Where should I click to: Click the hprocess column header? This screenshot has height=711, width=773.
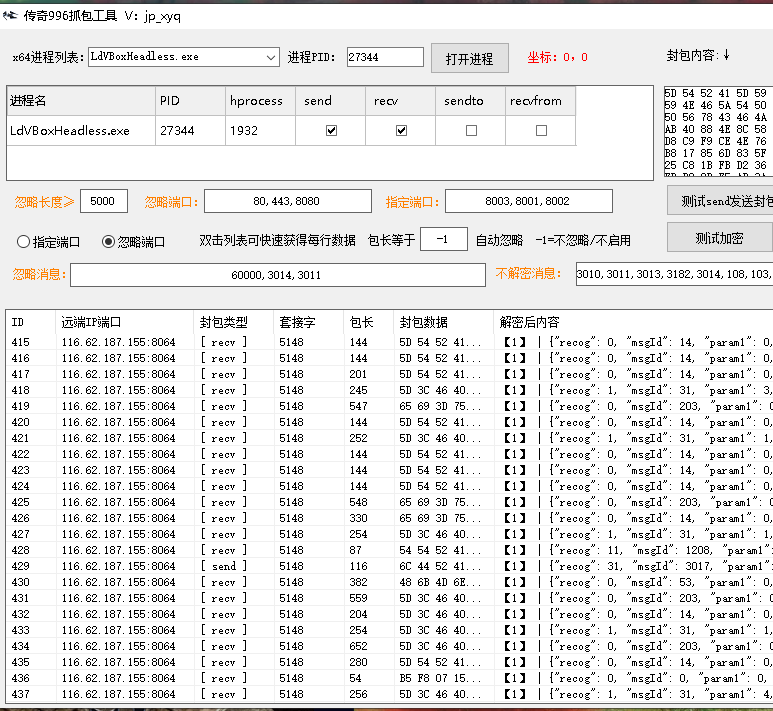coord(260,101)
